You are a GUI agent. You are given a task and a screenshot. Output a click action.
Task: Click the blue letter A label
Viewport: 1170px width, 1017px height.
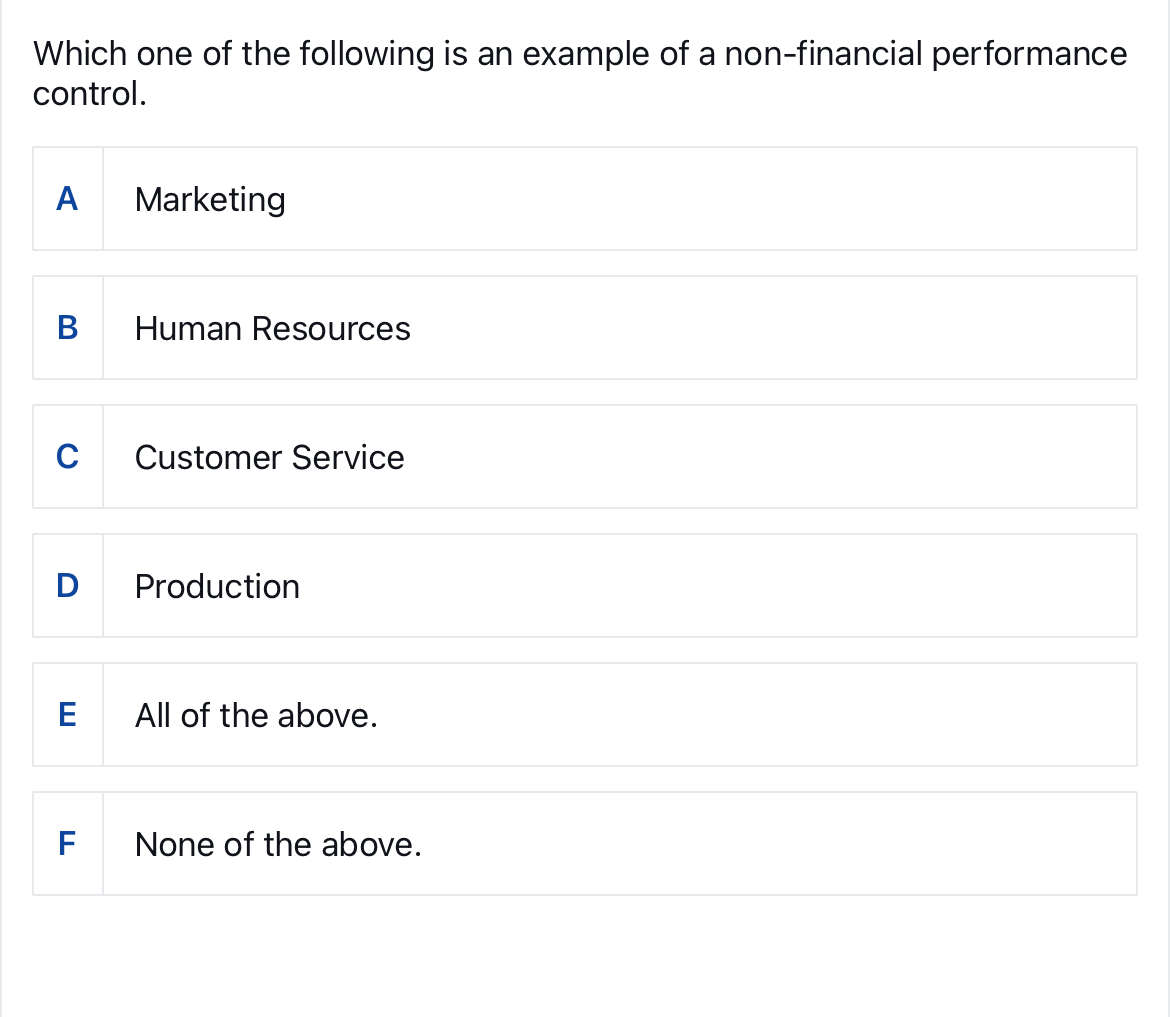(66, 199)
